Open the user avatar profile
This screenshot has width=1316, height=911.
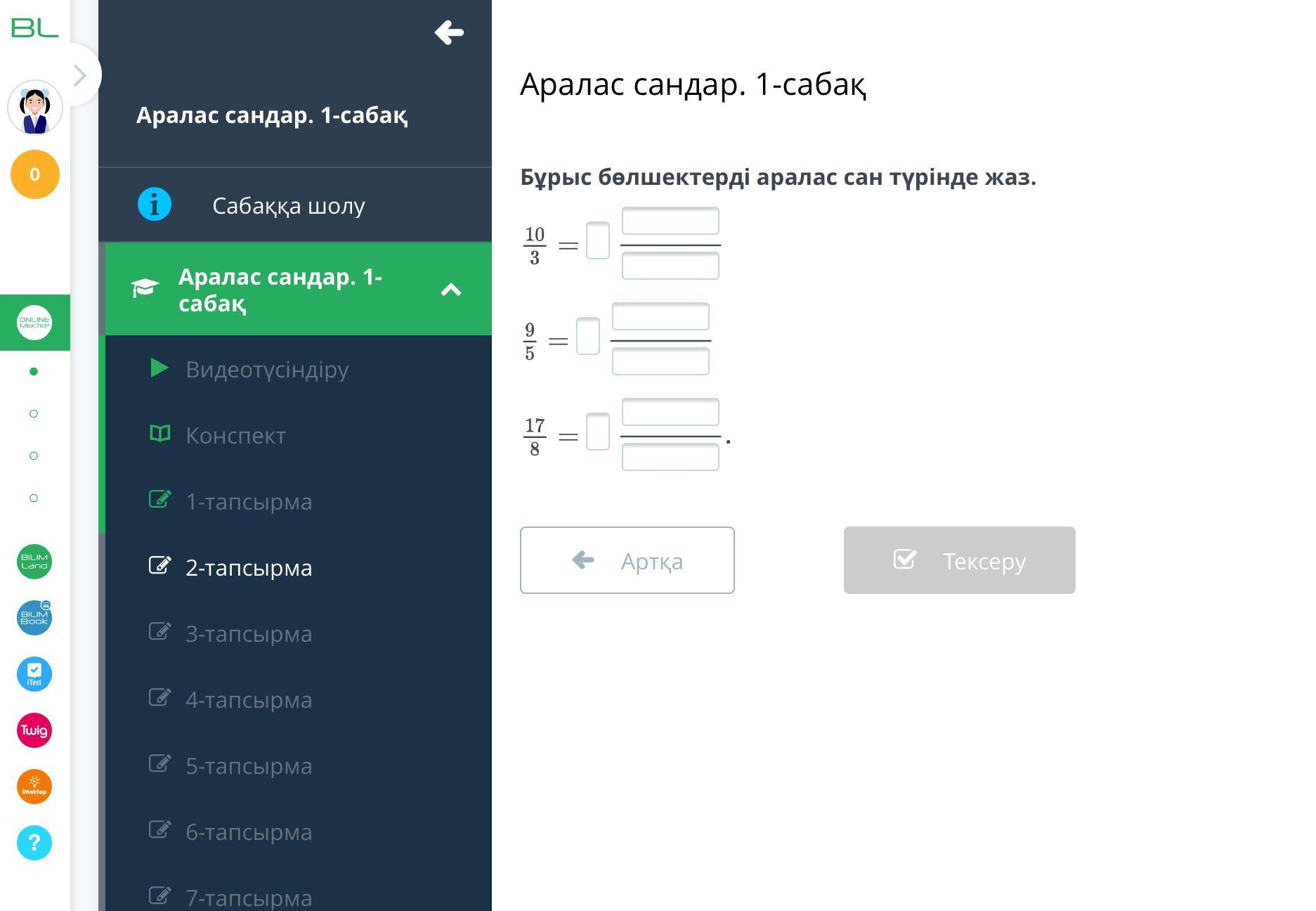click(x=34, y=108)
